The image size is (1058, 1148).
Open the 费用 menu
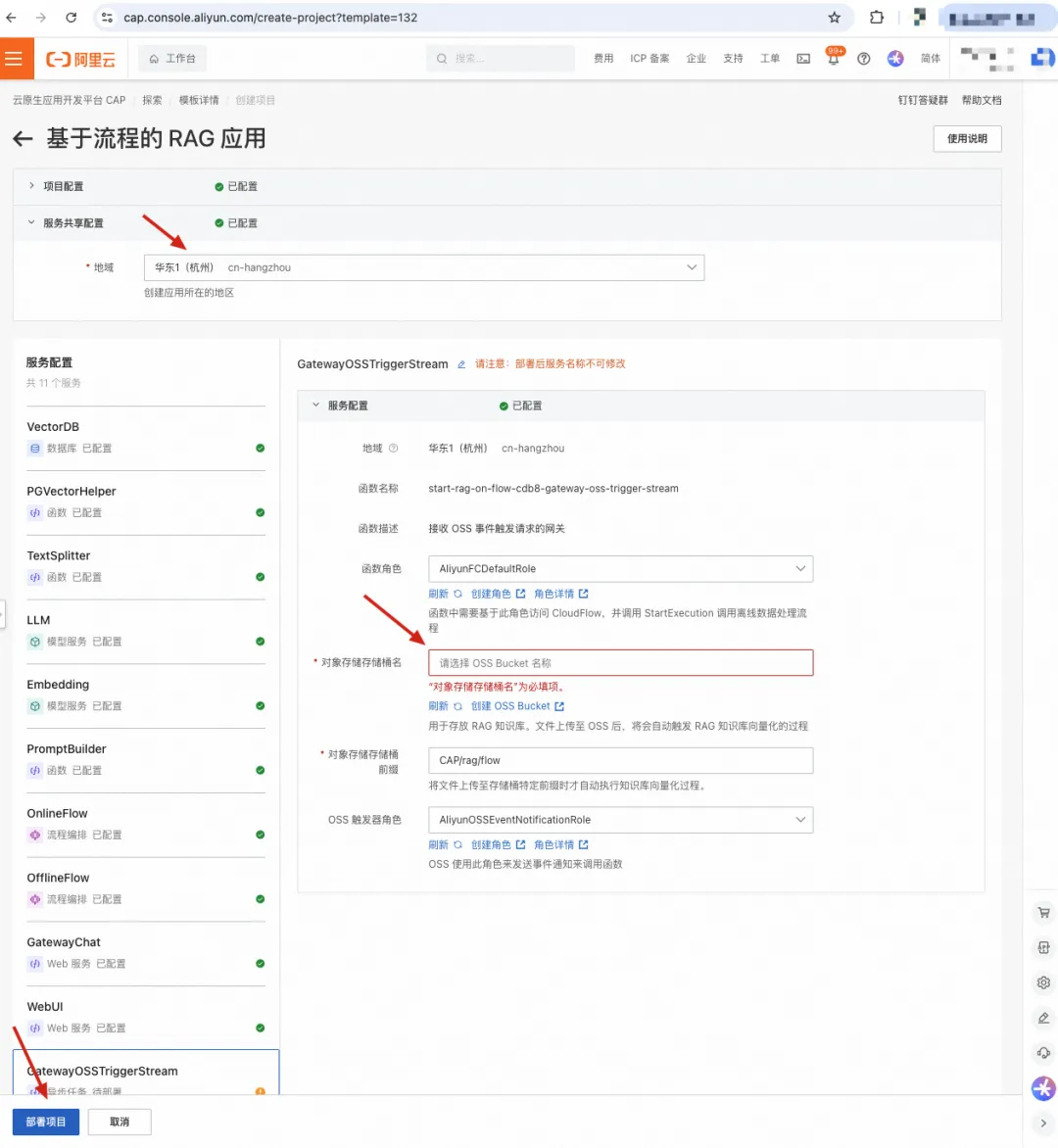(x=603, y=59)
